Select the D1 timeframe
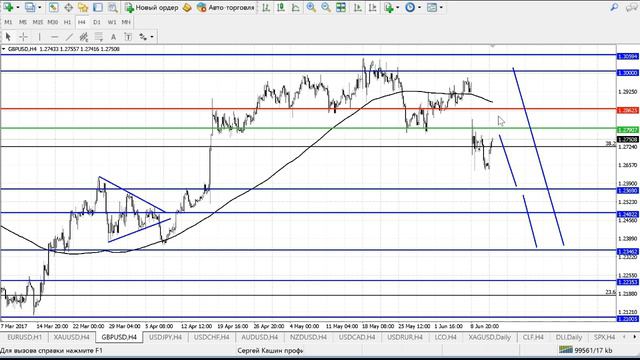 (97, 22)
